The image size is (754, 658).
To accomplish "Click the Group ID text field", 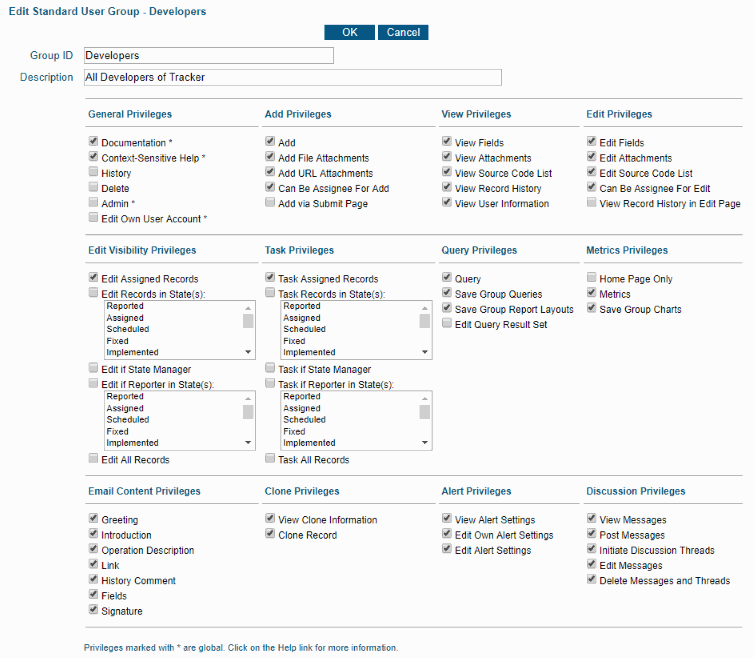I will (x=208, y=56).
